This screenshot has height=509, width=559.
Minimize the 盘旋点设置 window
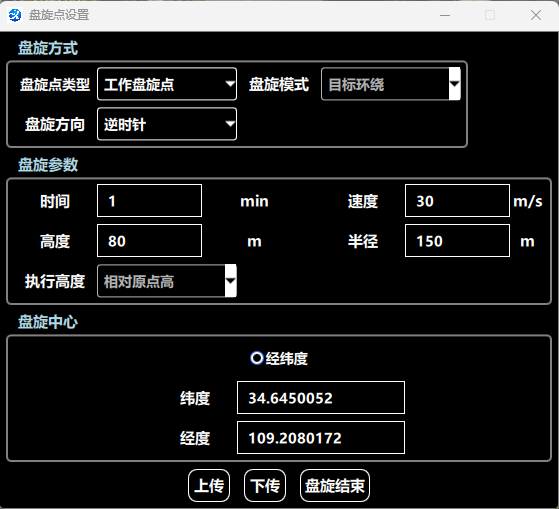pyautogui.click(x=445, y=15)
